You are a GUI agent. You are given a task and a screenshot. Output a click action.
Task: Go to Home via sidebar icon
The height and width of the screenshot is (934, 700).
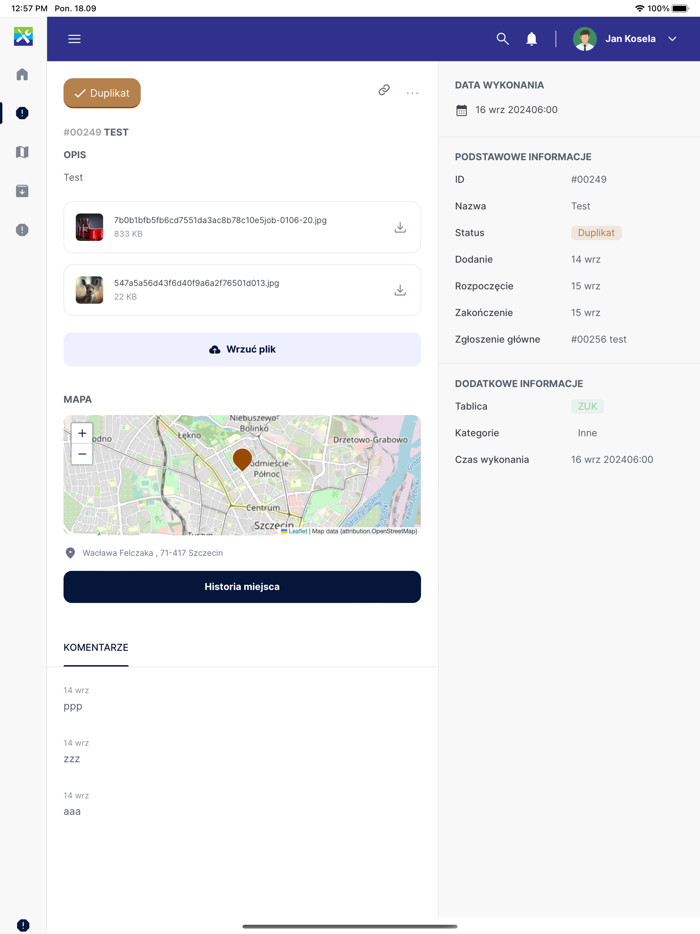coord(22,74)
